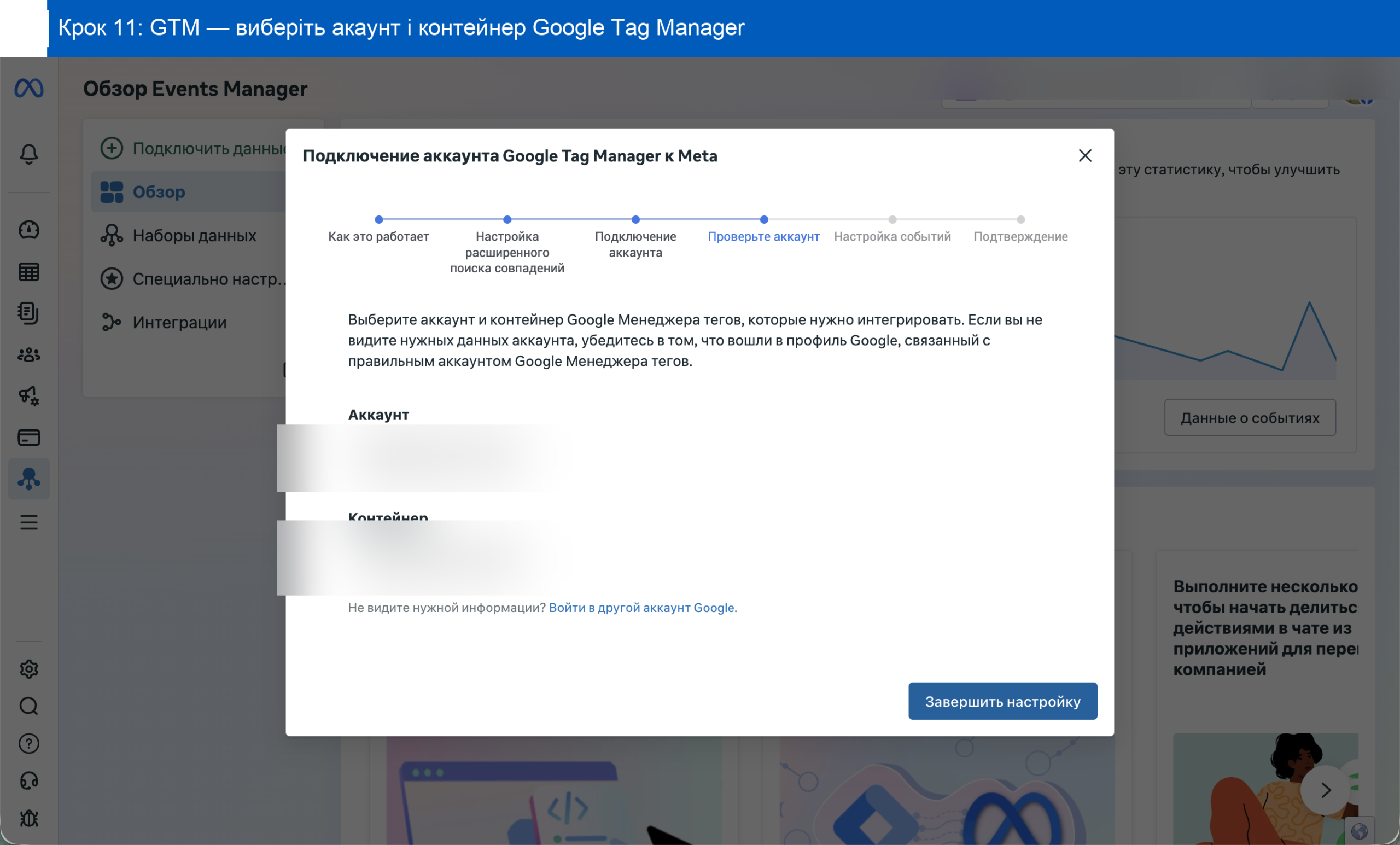
Task: Open the support headset icon
Action: tap(29, 782)
